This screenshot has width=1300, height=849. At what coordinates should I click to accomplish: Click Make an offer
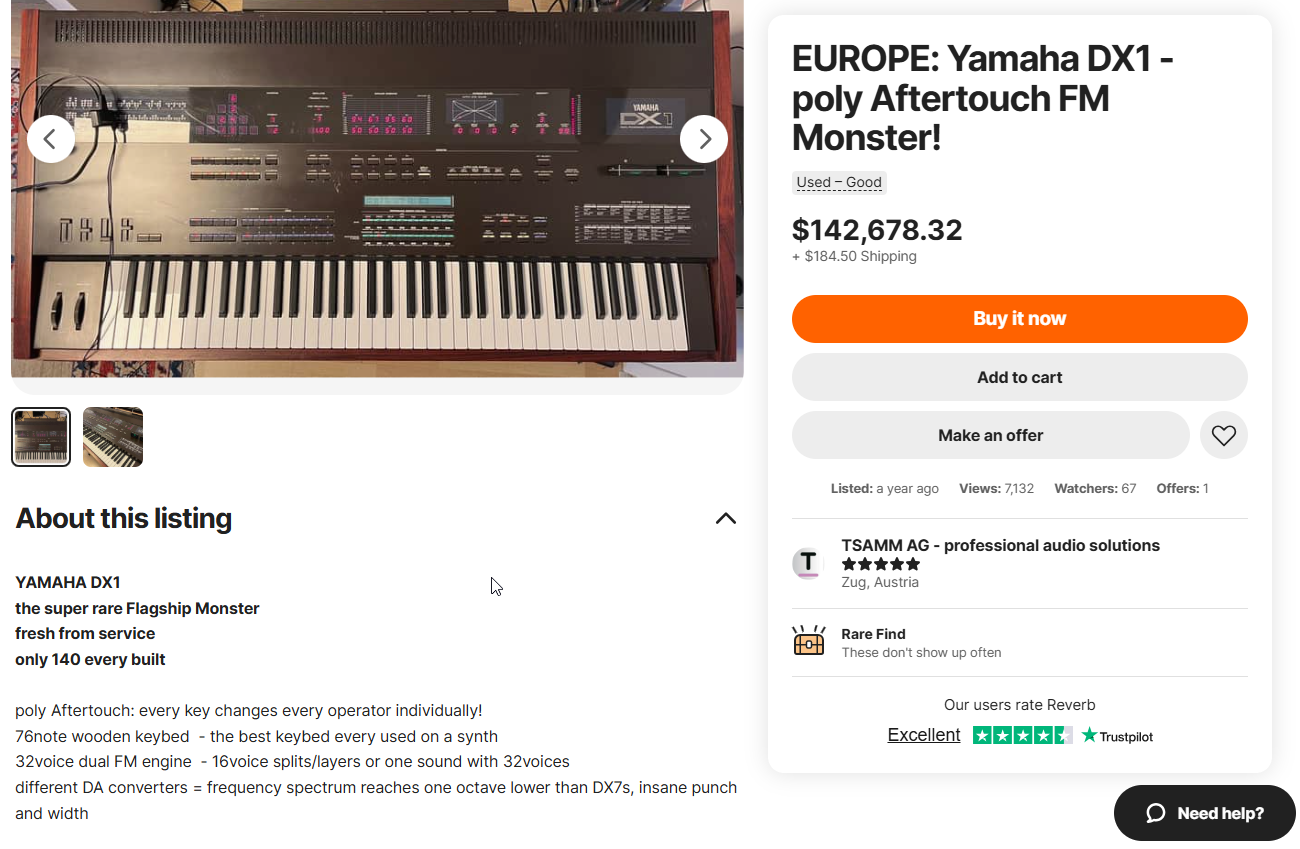click(990, 435)
